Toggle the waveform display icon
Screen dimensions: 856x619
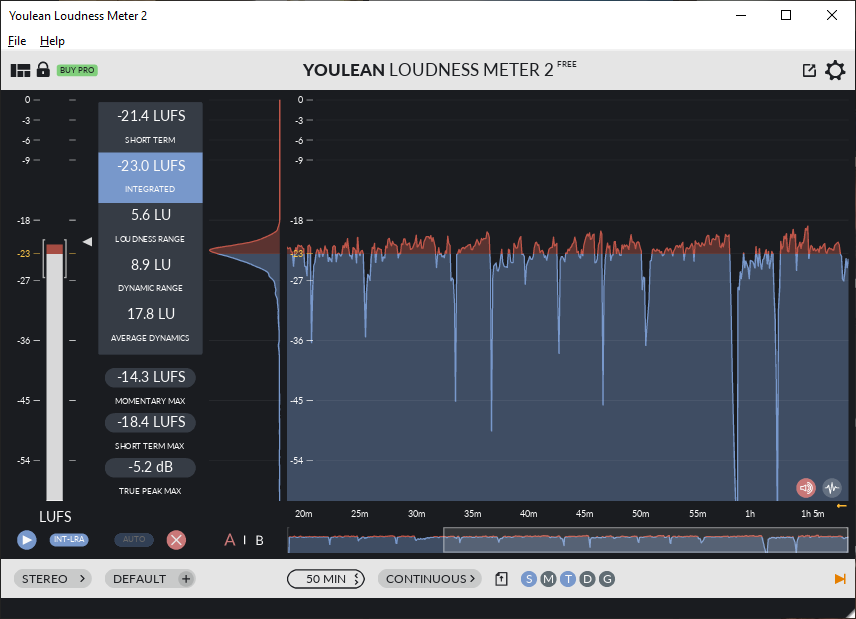pos(832,487)
